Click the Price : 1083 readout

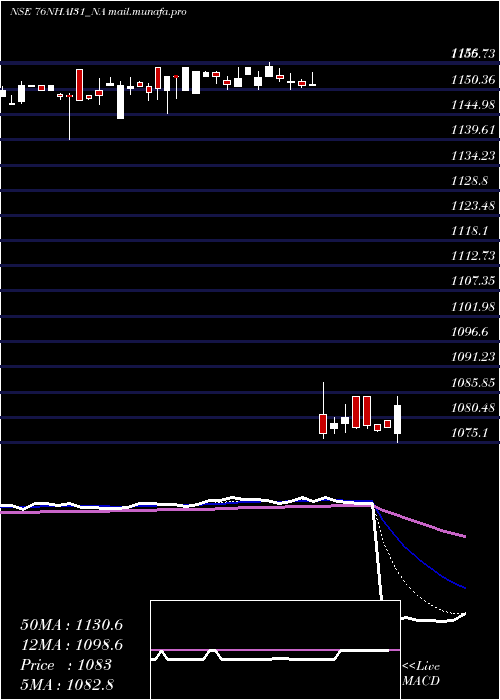(x=66, y=665)
